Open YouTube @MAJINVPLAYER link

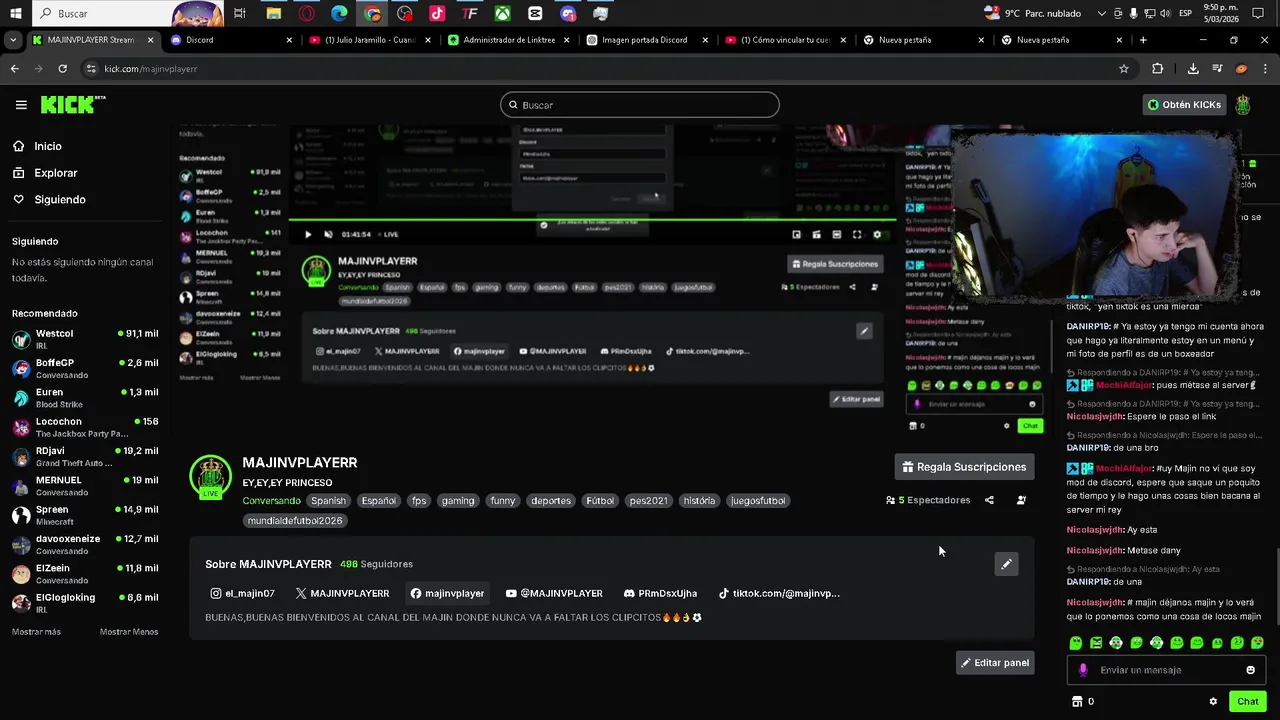click(554, 593)
